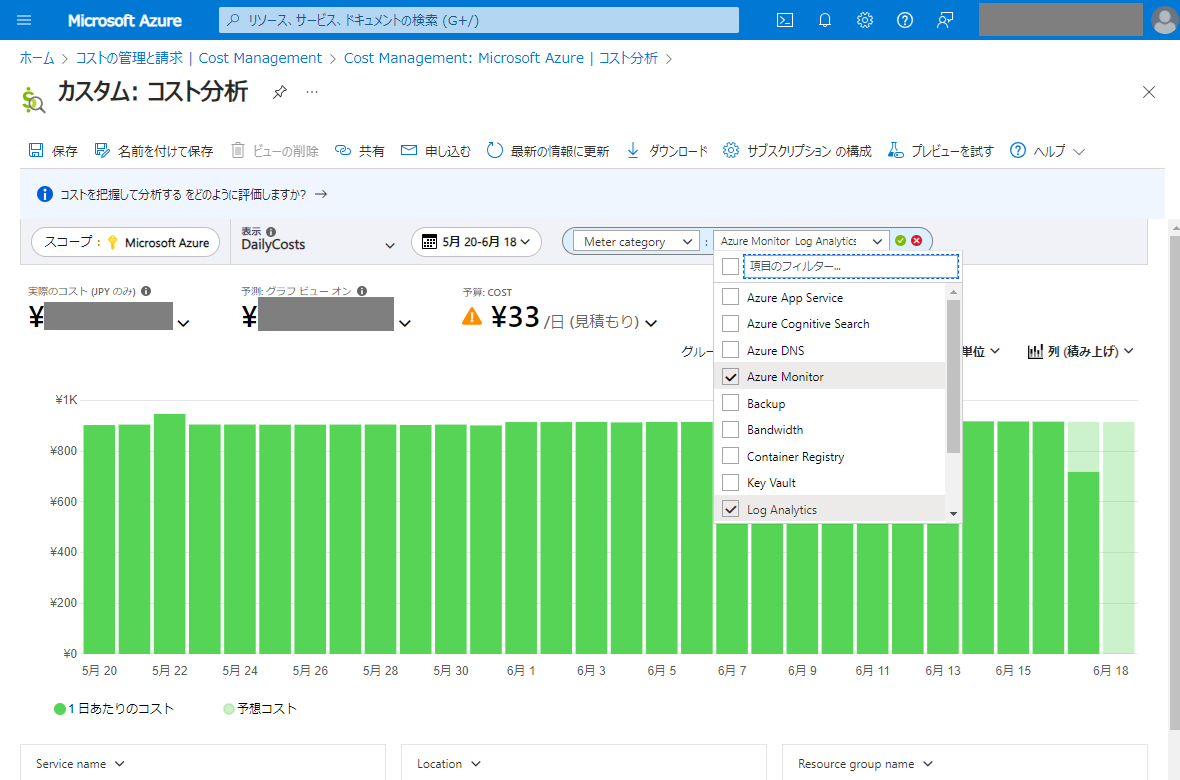Confirm the filter with green check icon
The width and height of the screenshot is (1180, 780).
(x=900, y=241)
